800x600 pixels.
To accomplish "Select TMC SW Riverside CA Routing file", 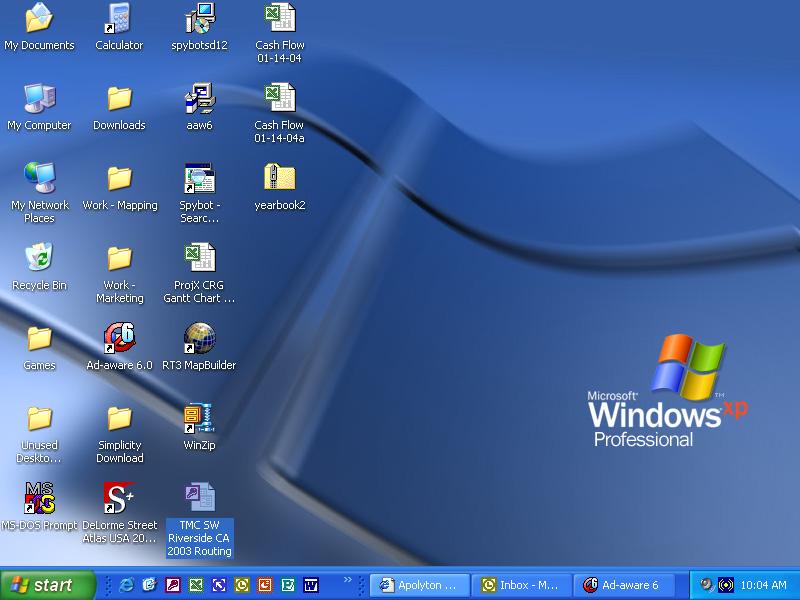I will (199, 499).
